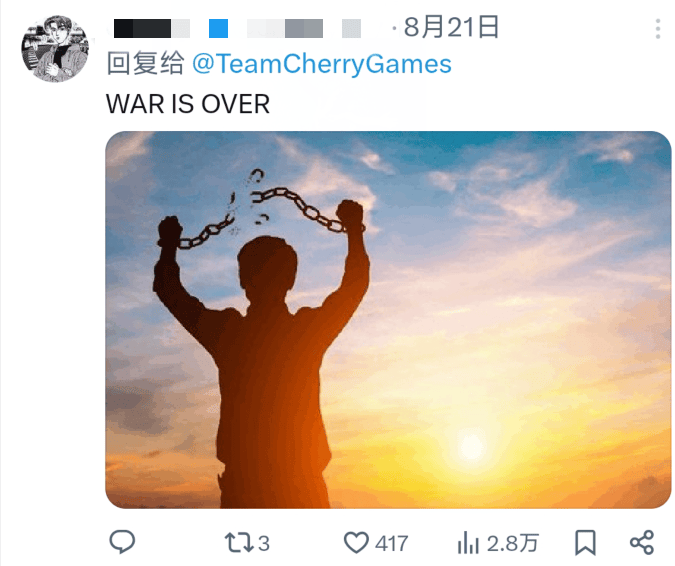Click the blurred gray user handle
The width and height of the screenshot is (675, 566).
304,28
